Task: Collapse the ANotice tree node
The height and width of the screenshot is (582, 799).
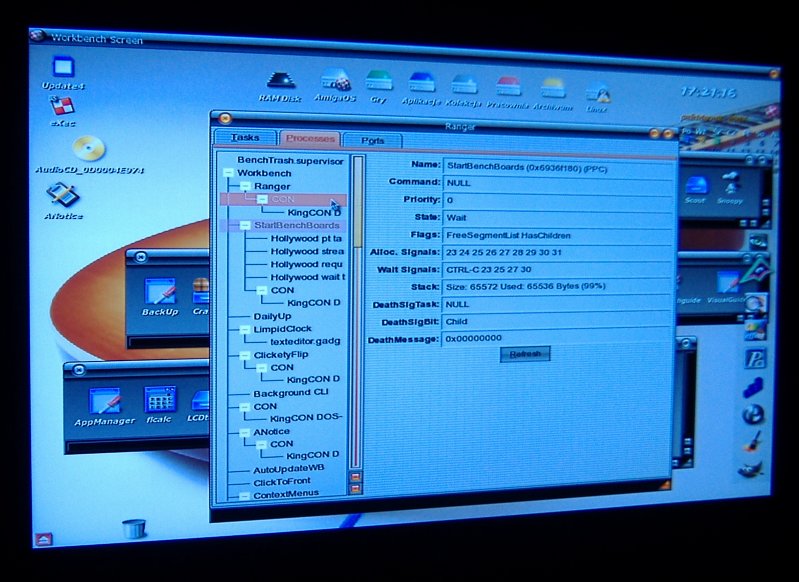Action: [x=245, y=432]
